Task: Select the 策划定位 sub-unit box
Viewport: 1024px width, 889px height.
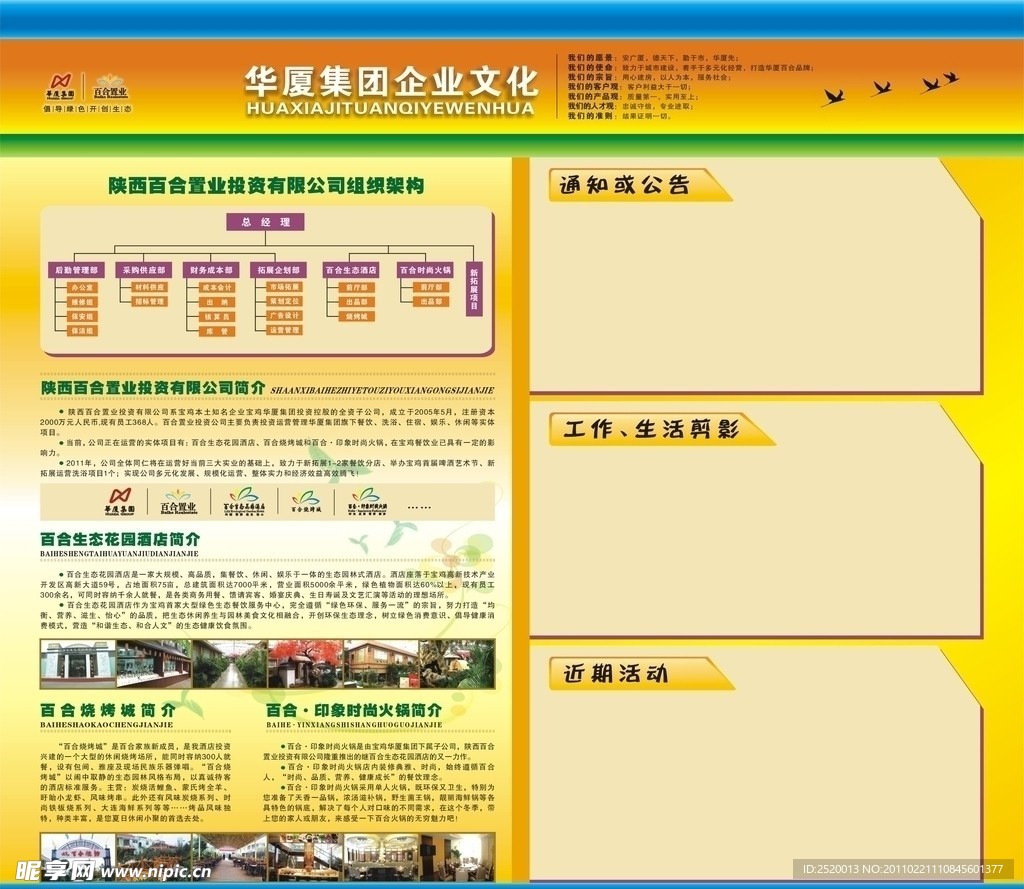Action: click(x=285, y=301)
